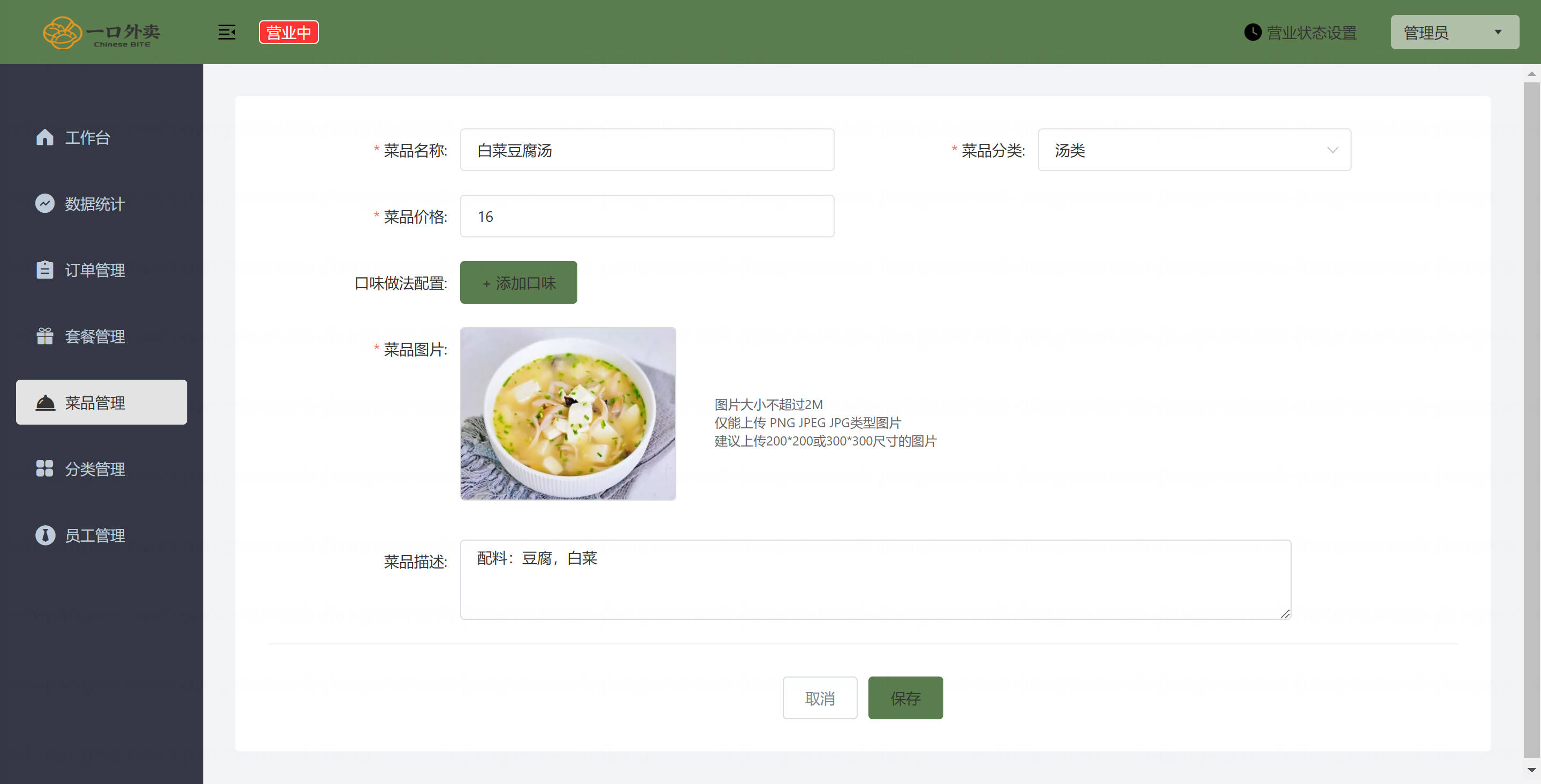Click the gift icon for 套餐管理

(x=45, y=336)
